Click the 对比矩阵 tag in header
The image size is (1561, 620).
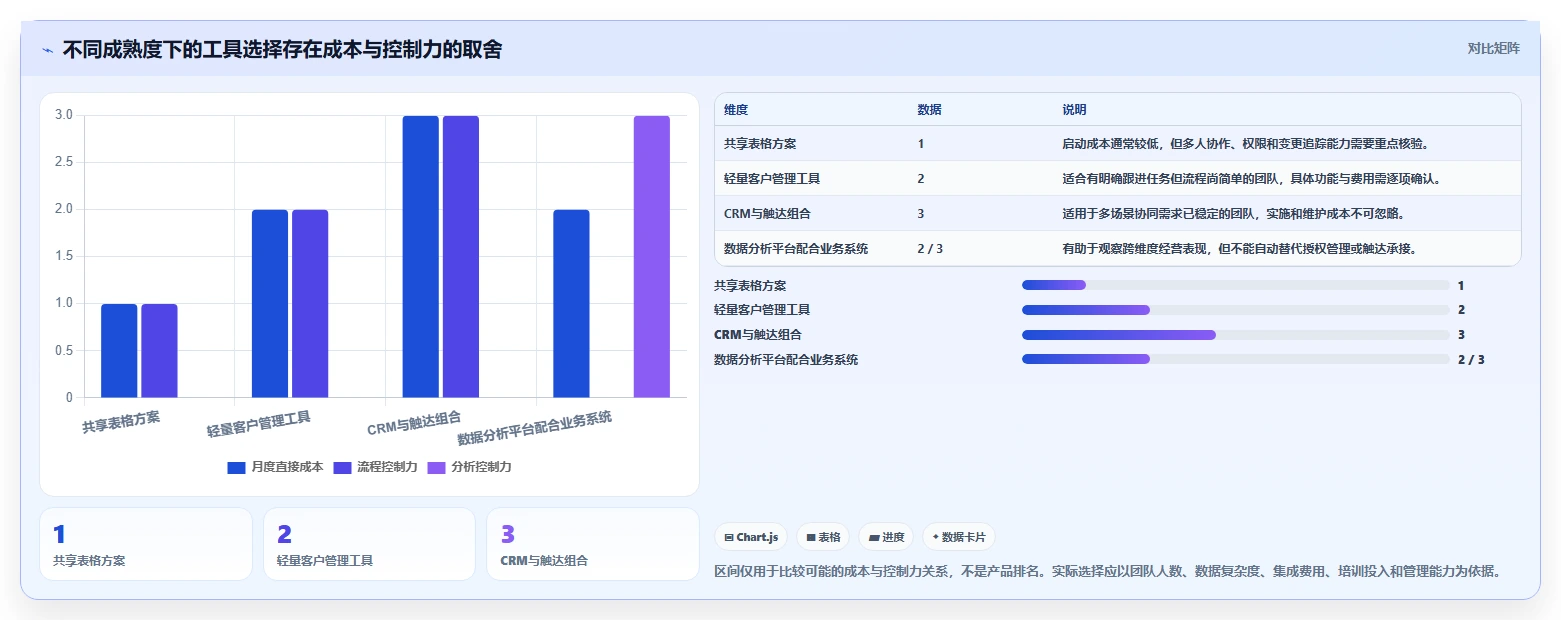coord(1493,48)
